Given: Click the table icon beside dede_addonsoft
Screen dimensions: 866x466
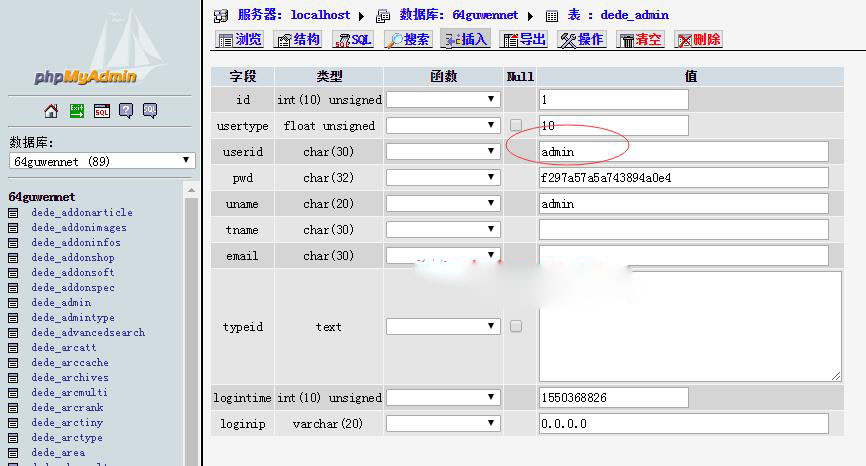Looking at the screenshot, I should 13,273.
